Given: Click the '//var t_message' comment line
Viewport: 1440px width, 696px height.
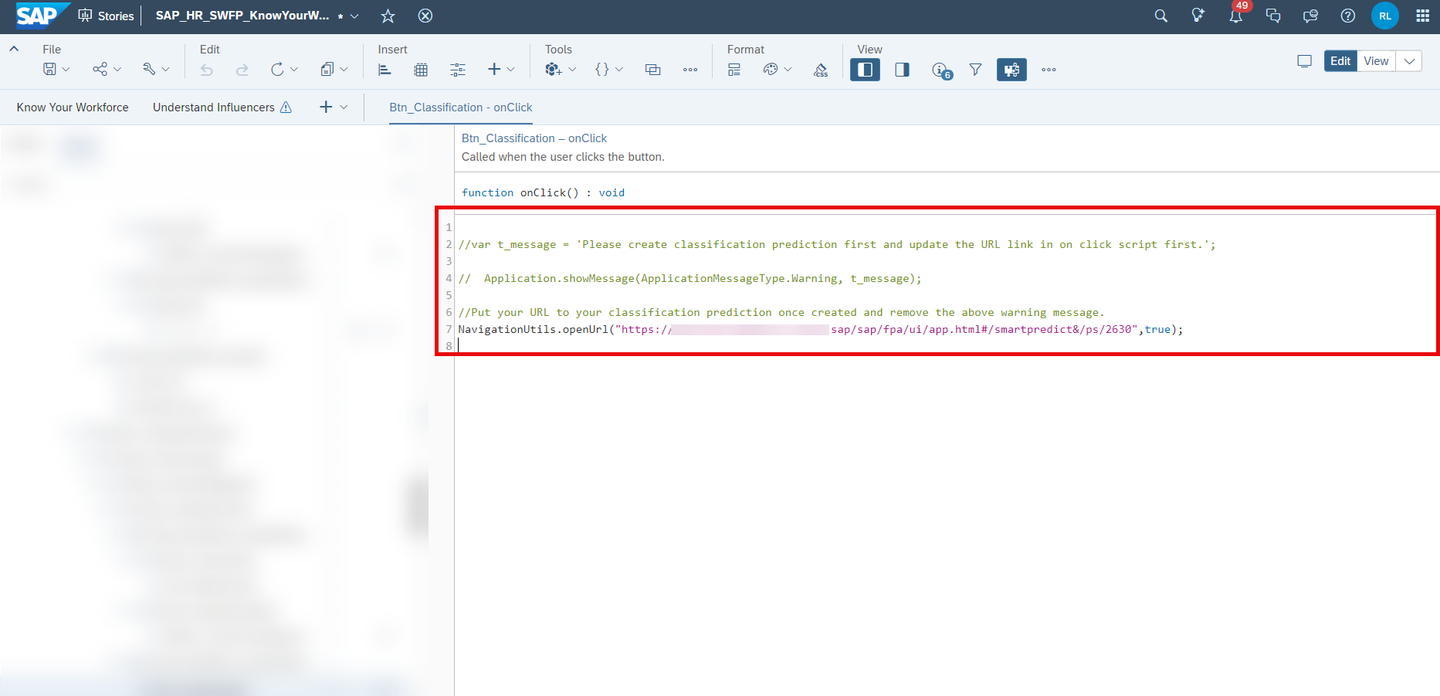Looking at the screenshot, I should (837, 244).
